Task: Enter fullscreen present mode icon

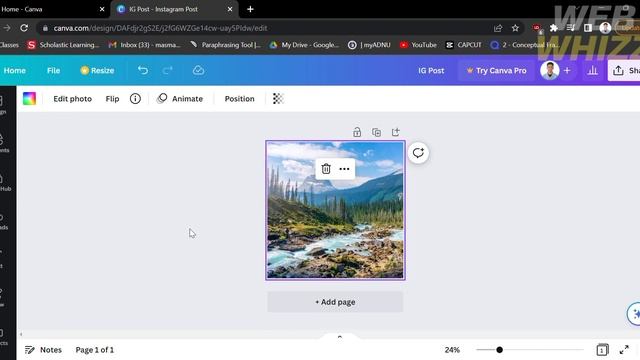Action: pos(624,350)
